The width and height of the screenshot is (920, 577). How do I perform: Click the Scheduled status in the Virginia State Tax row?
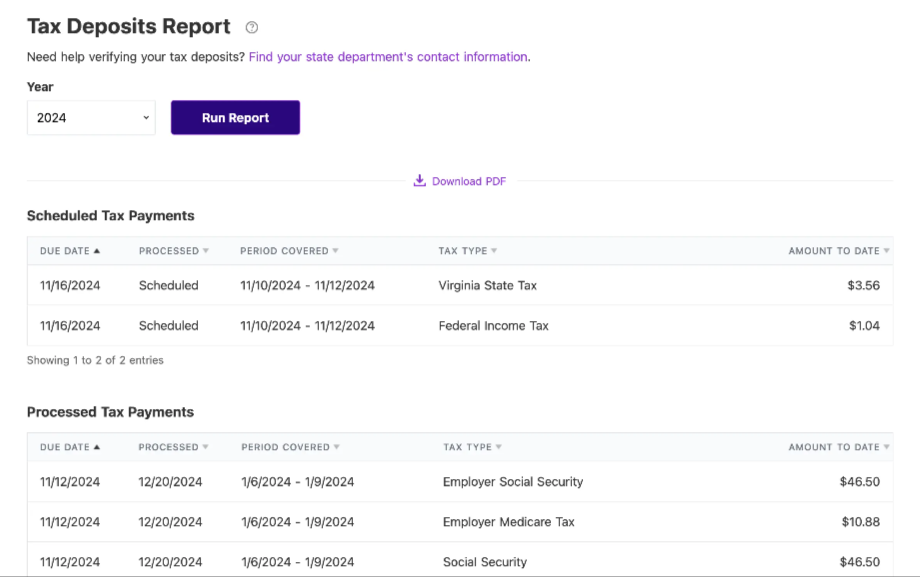[168, 285]
